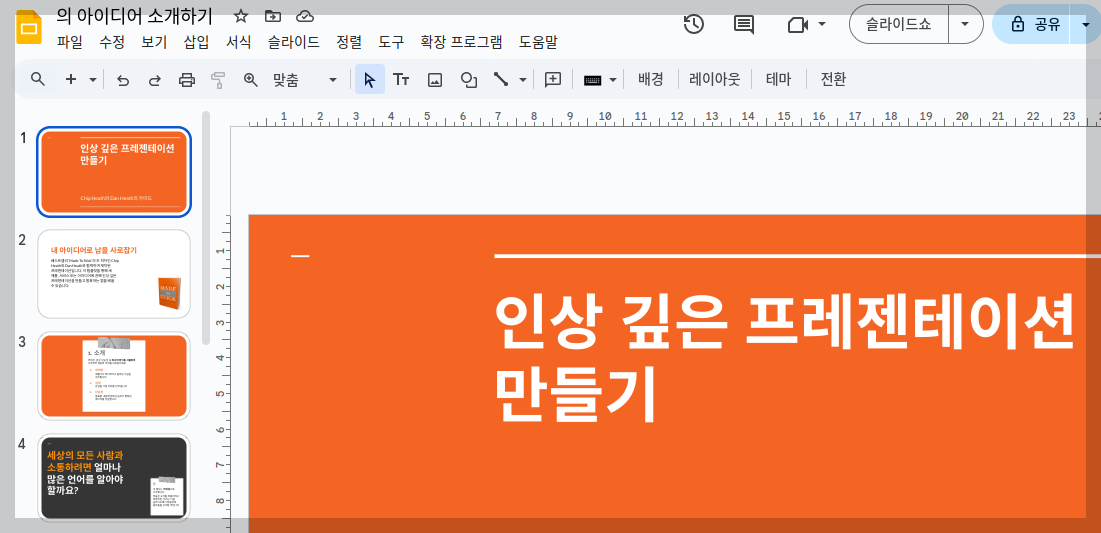Open the 도구 menu
Screen dimensions: 1101x533
pos(391,42)
